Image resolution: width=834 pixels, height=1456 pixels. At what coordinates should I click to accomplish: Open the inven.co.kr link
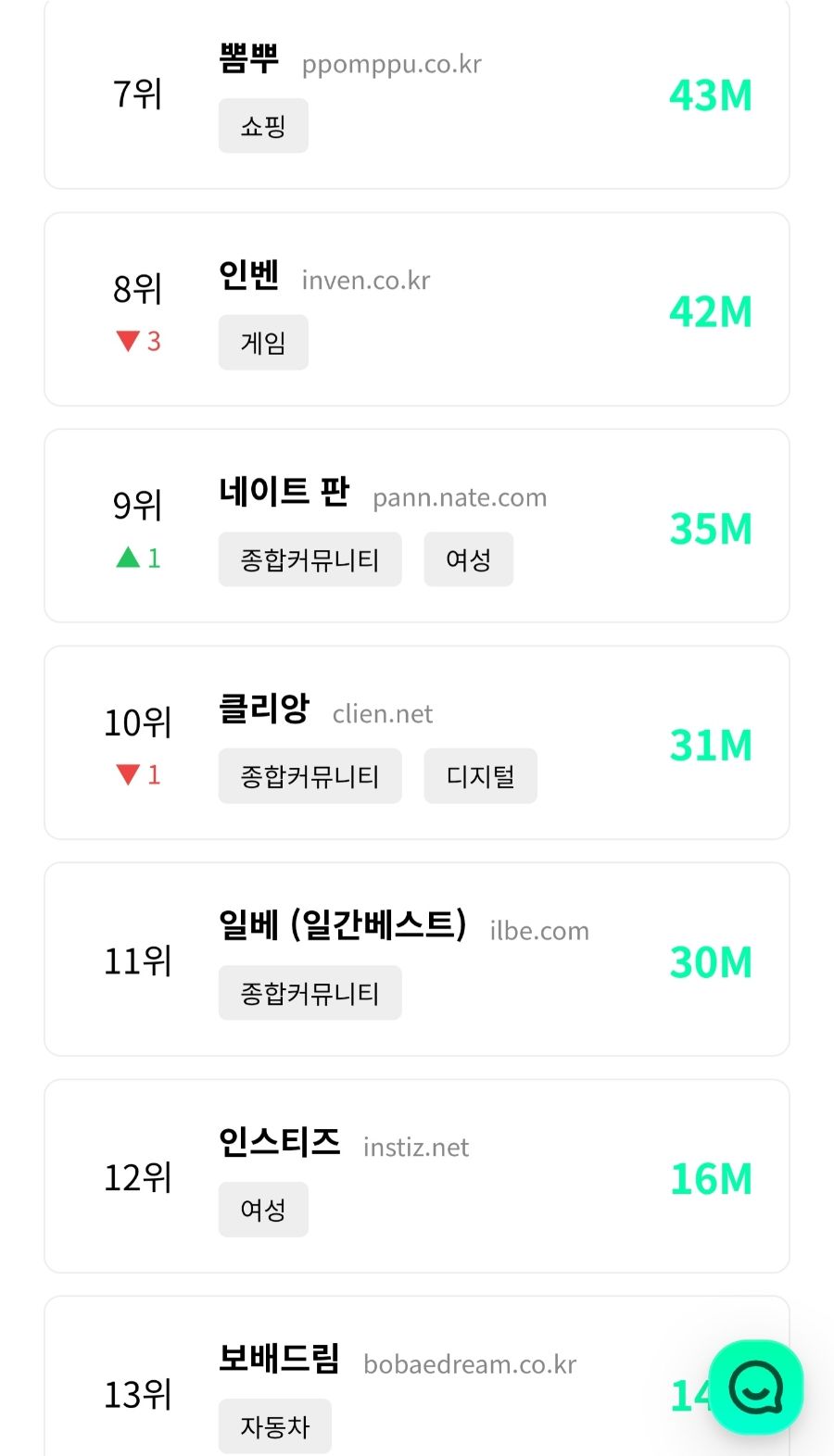click(x=366, y=281)
